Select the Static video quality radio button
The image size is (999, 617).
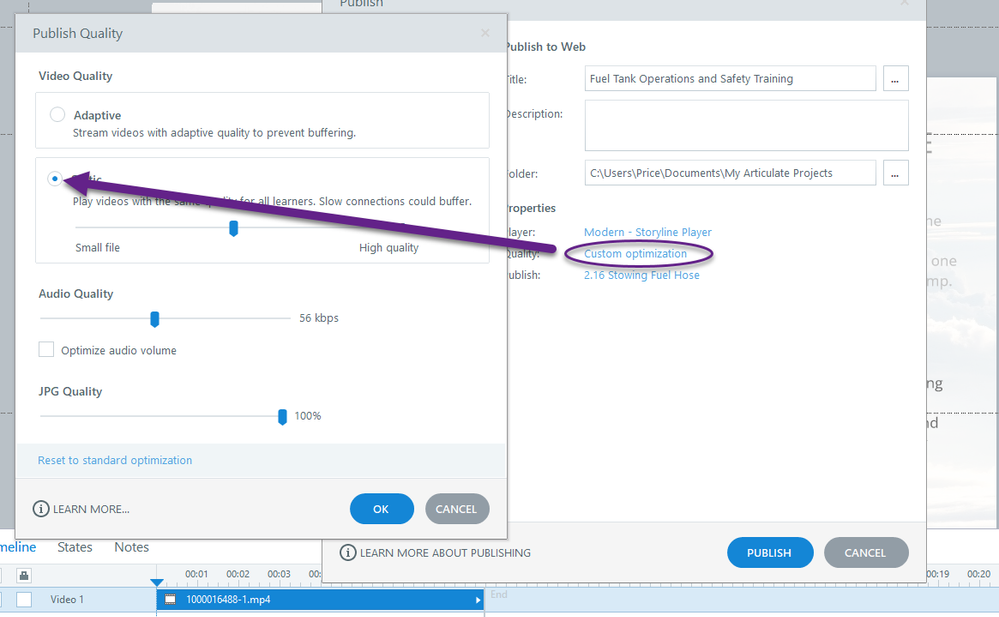55,178
